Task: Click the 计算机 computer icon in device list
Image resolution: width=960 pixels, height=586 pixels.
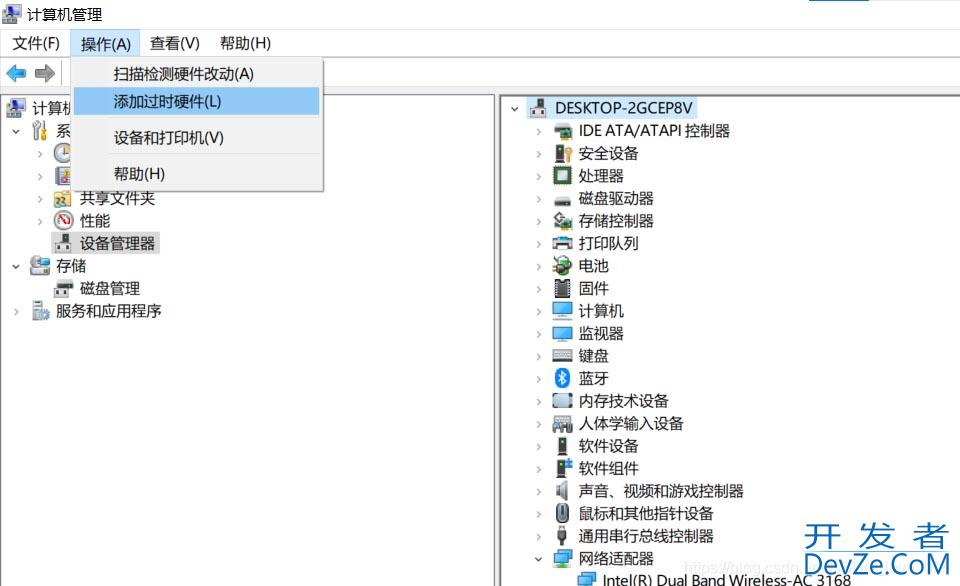Action: pyautogui.click(x=562, y=311)
